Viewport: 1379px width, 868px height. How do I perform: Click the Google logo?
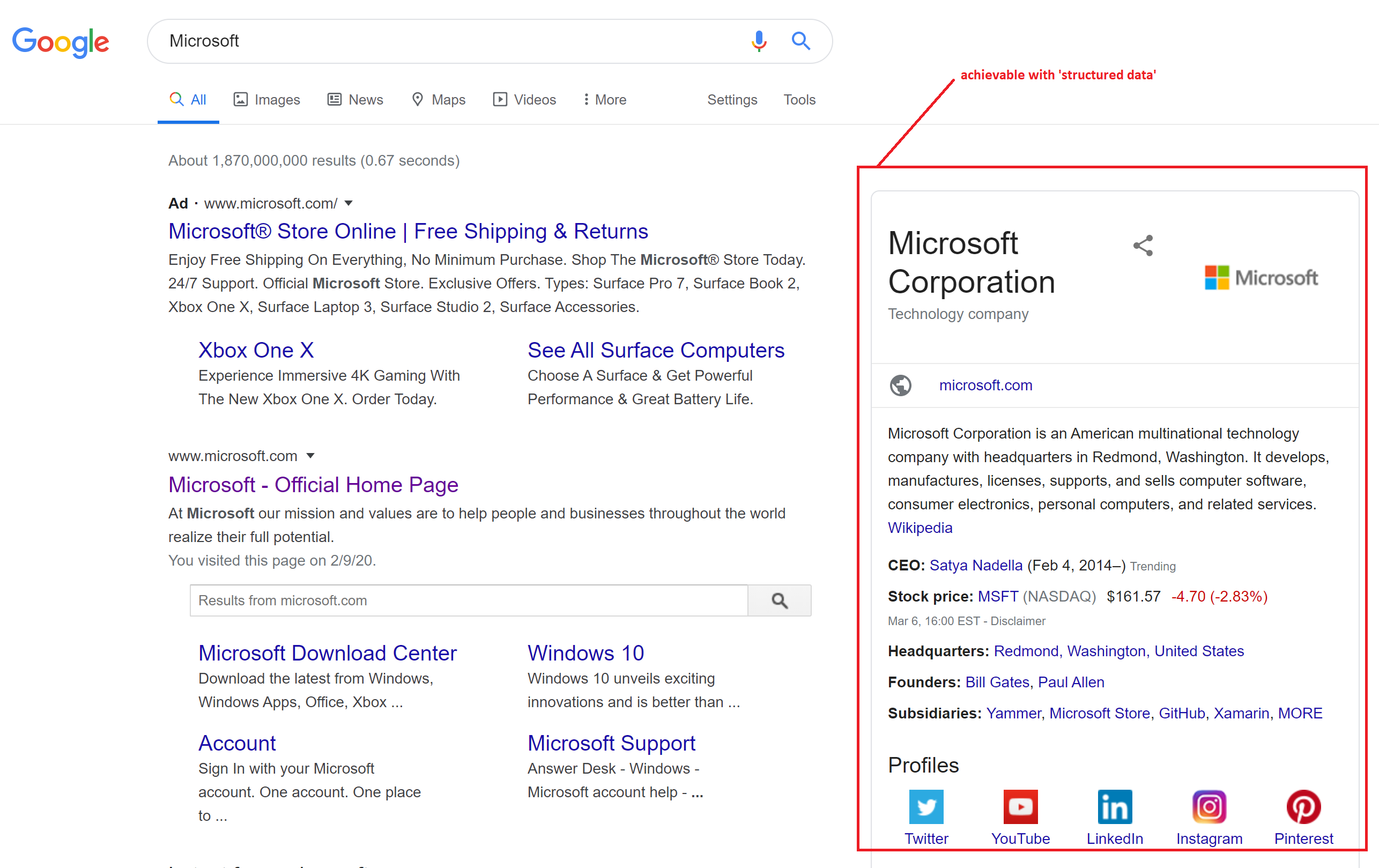(61, 42)
